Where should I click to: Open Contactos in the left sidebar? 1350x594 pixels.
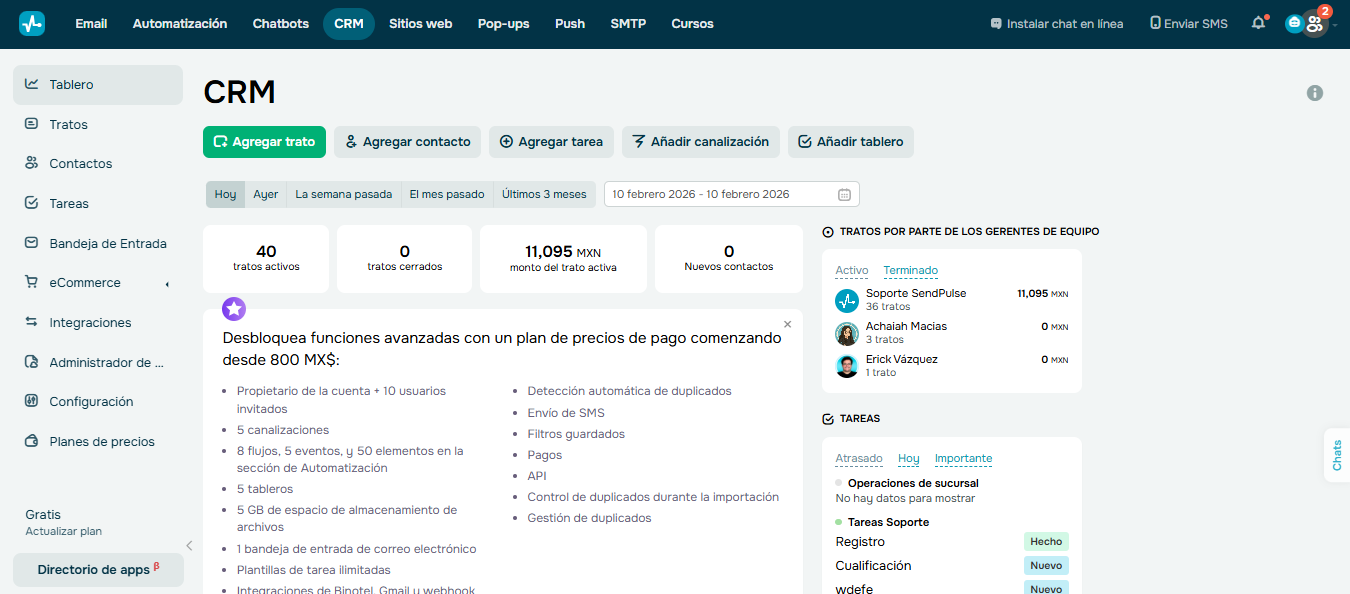[x=80, y=163]
